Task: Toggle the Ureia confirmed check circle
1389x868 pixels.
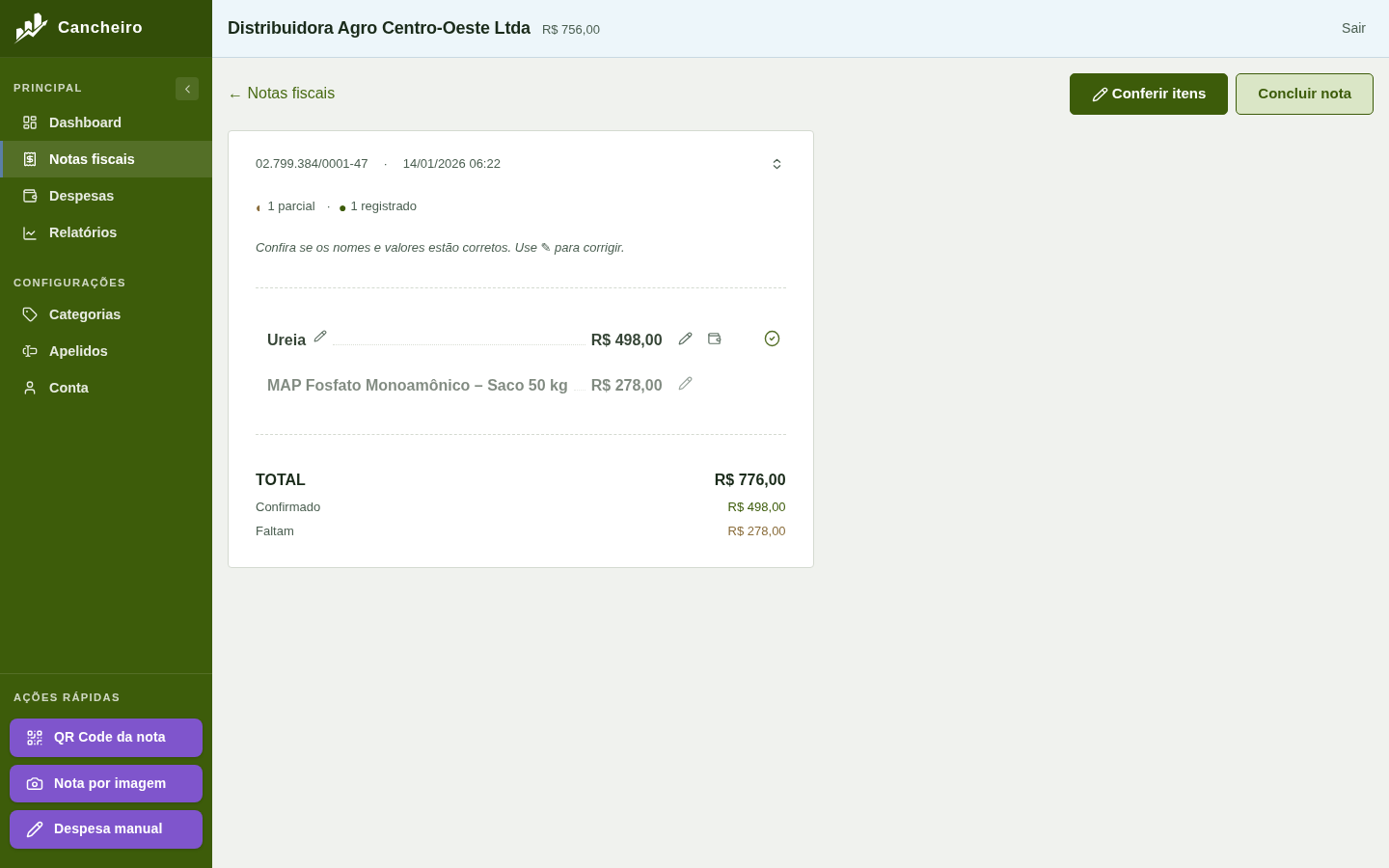Action: point(772,339)
